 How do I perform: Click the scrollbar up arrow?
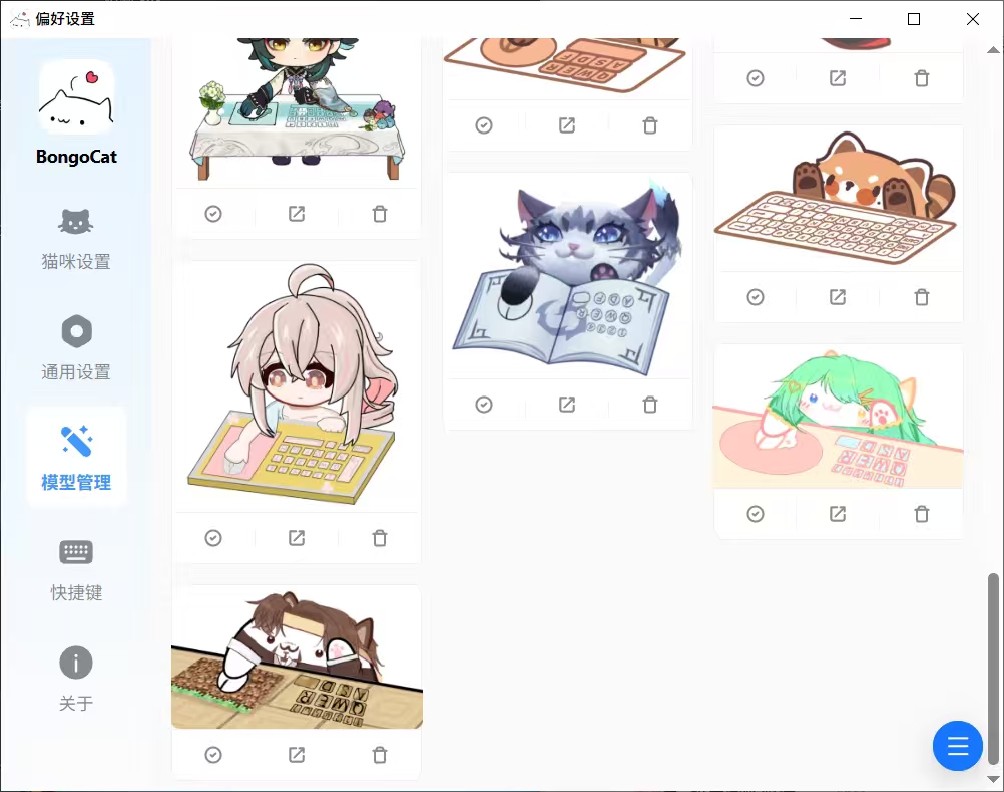coord(992,49)
